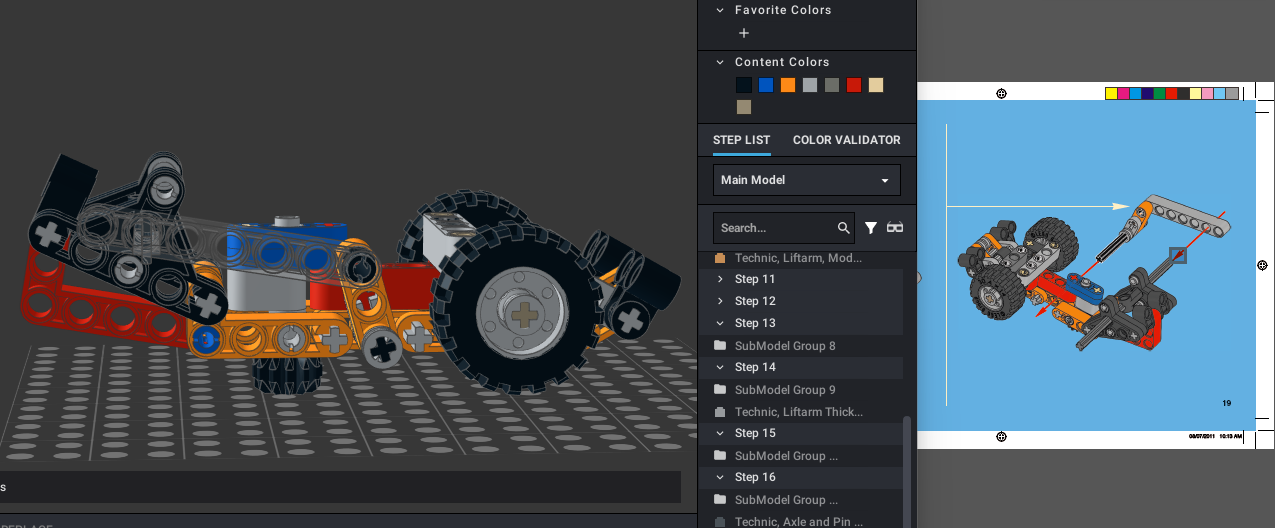Switch to the STEP LIST tab

[x=742, y=140]
